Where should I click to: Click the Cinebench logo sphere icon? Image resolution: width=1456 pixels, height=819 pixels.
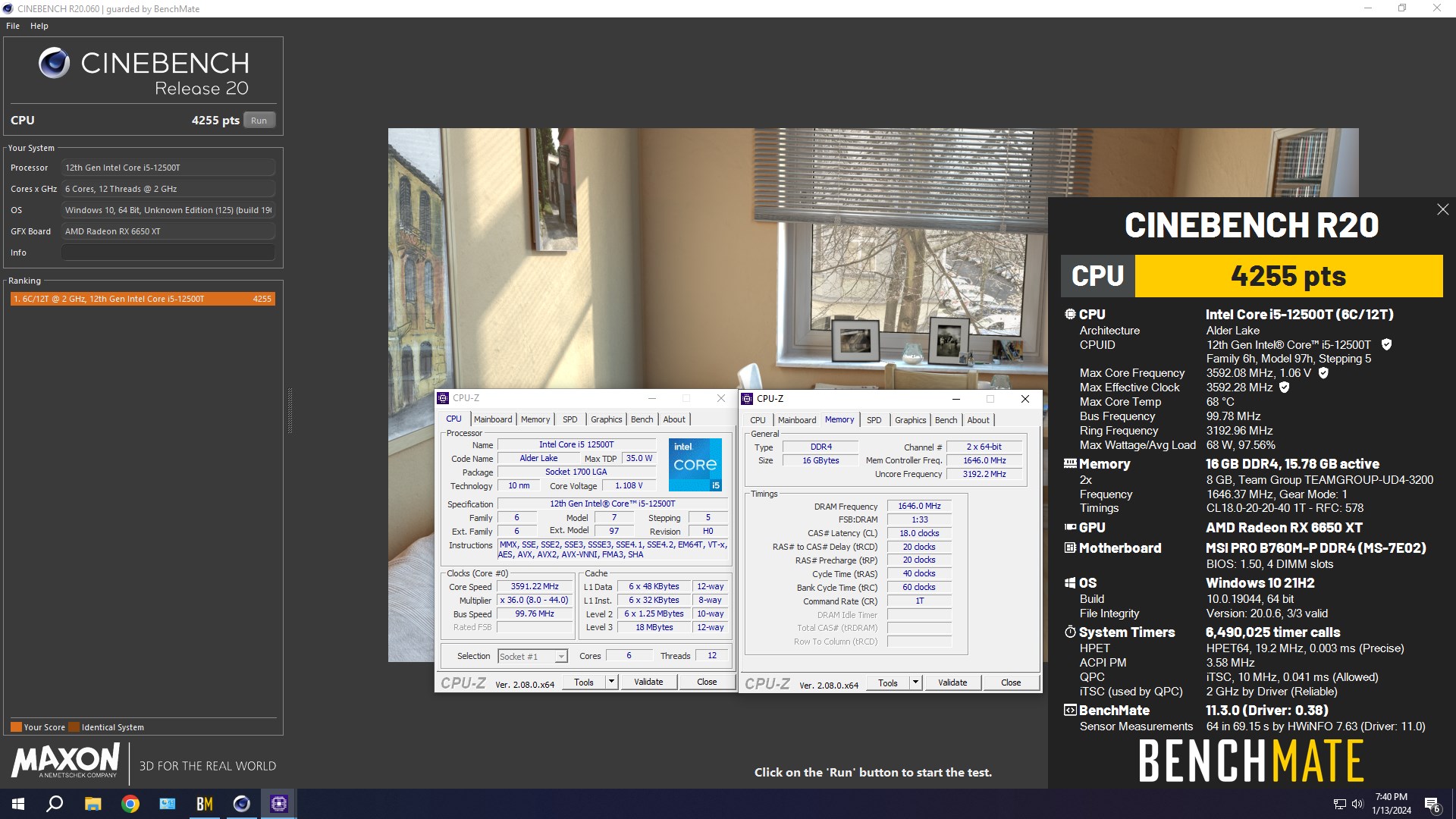(x=54, y=63)
